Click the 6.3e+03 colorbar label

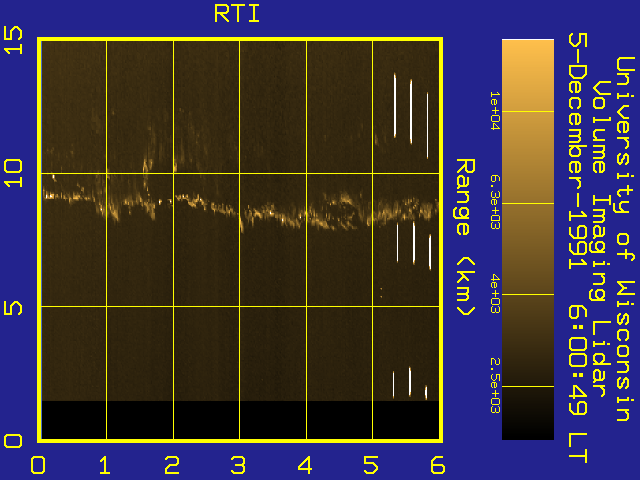[x=495, y=202]
